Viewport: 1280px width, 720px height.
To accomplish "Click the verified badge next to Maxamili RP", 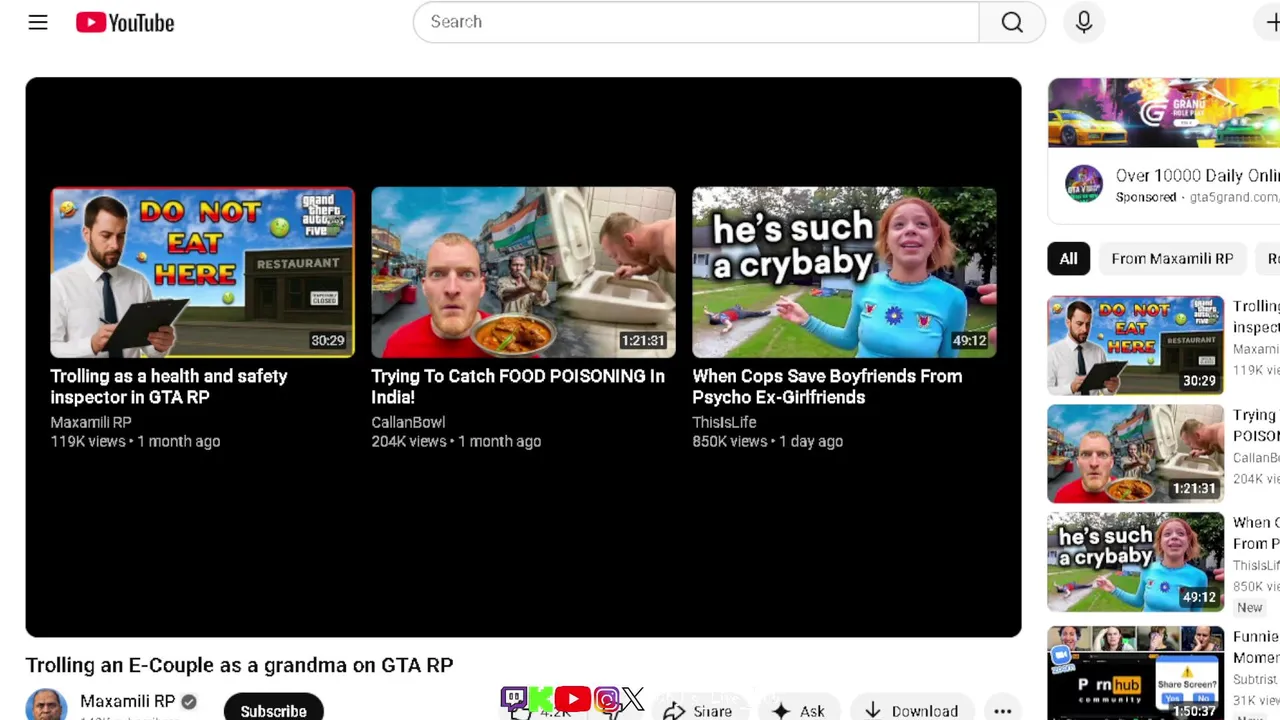I will pos(188,702).
